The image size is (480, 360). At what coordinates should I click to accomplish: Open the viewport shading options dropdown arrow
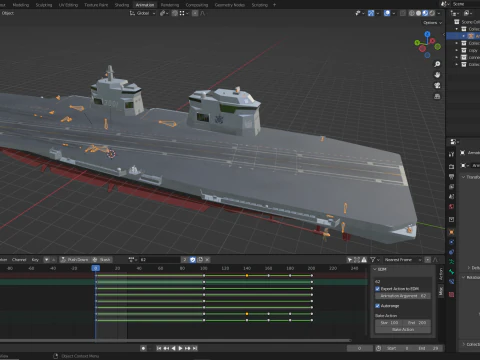tap(439, 13)
